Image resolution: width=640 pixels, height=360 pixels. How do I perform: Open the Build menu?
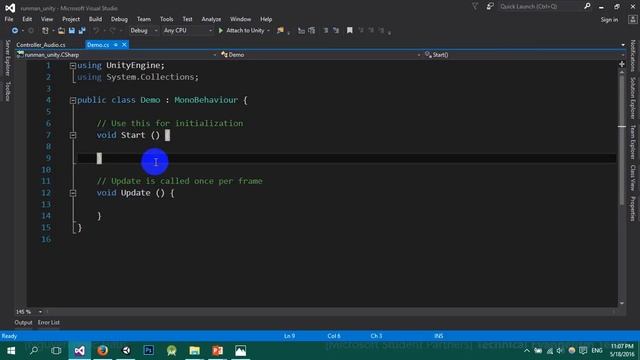tap(96, 19)
